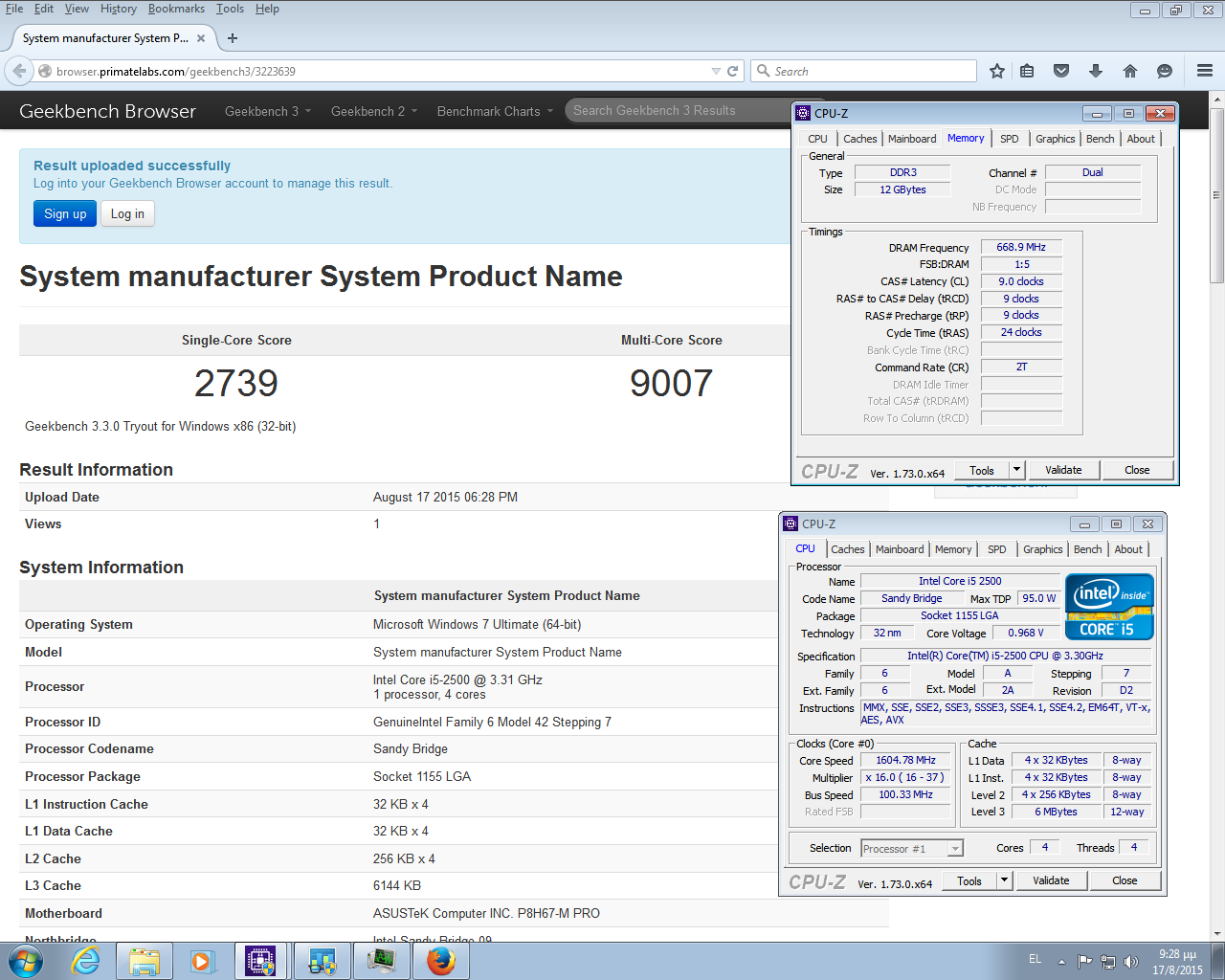Click the Pocket save icon
1225x980 pixels.
(1061, 71)
